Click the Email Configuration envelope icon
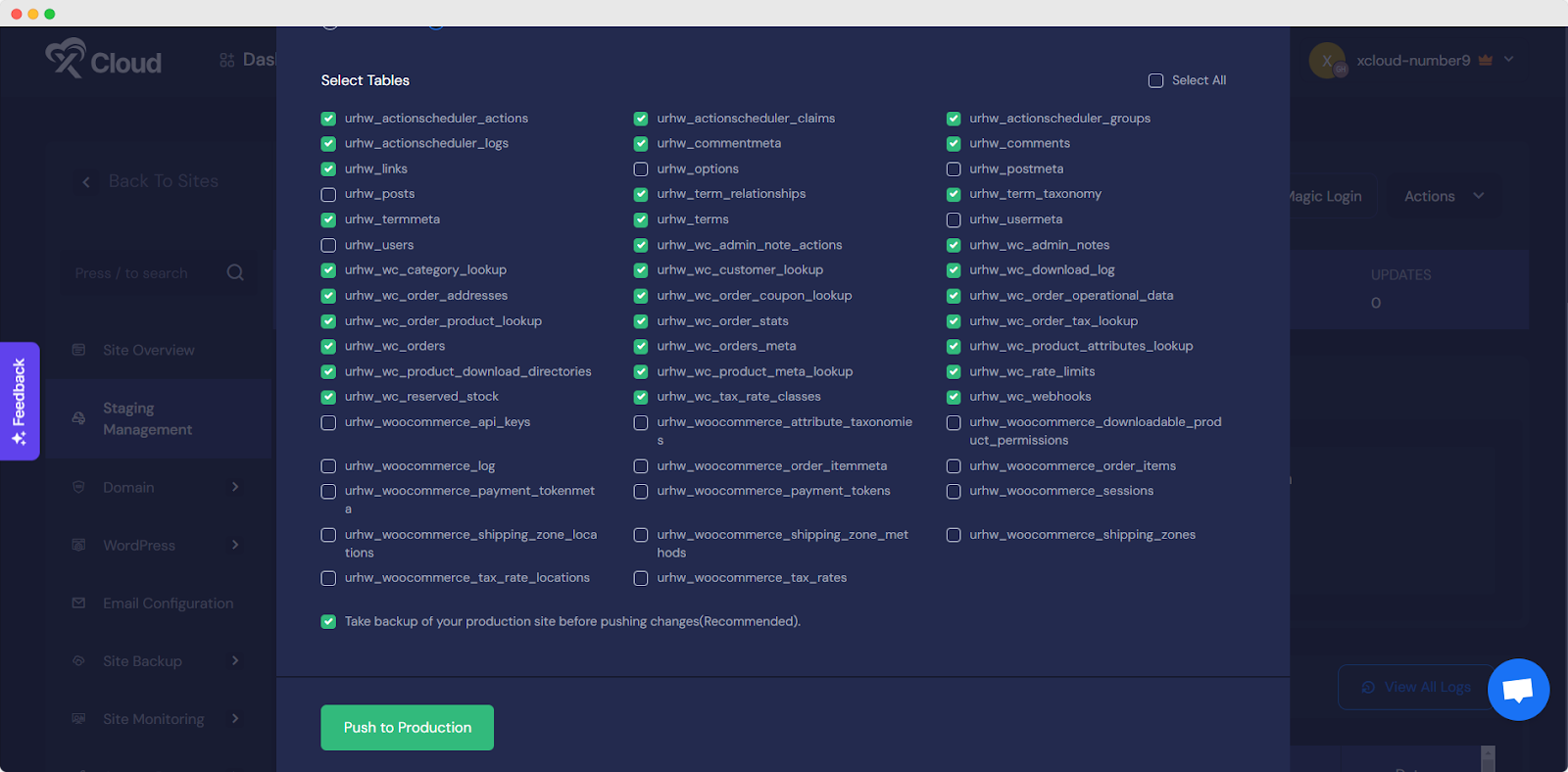1568x772 pixels. pos(79,603)
